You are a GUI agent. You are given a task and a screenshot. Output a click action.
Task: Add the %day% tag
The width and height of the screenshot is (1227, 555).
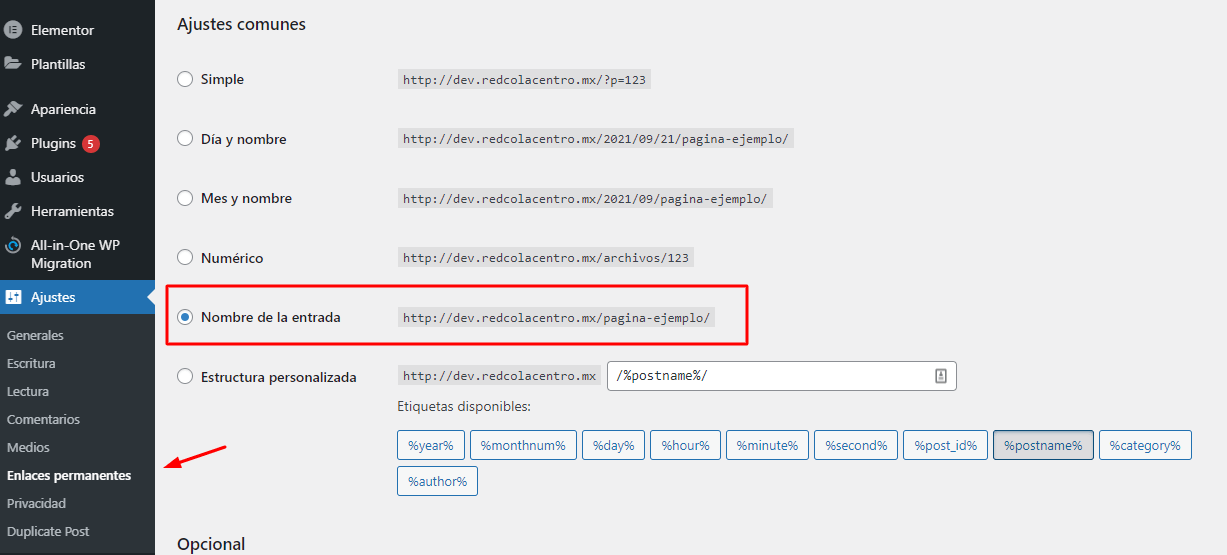click(x=614, y=445)
